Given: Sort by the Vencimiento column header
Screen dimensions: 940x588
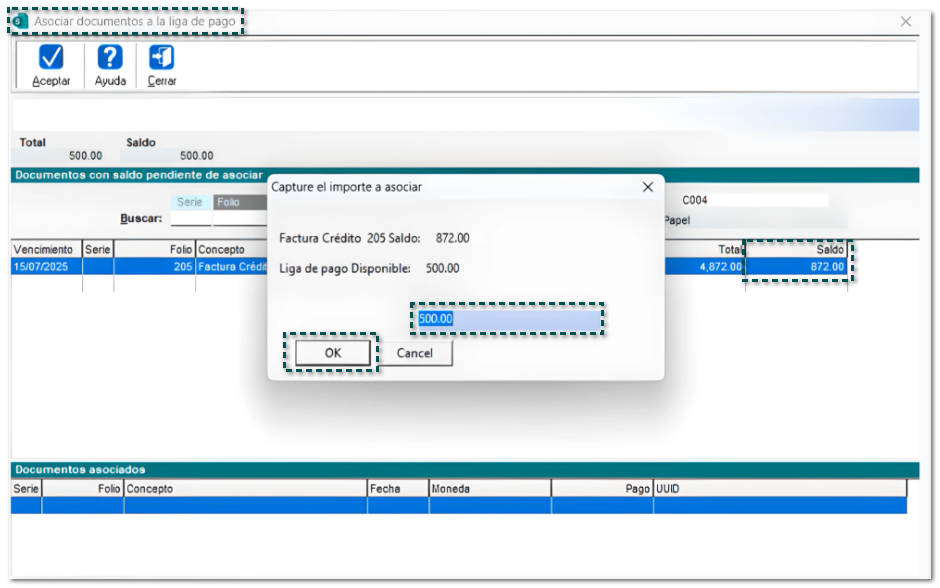Looking at the screenshot, I should click(46, 249).
